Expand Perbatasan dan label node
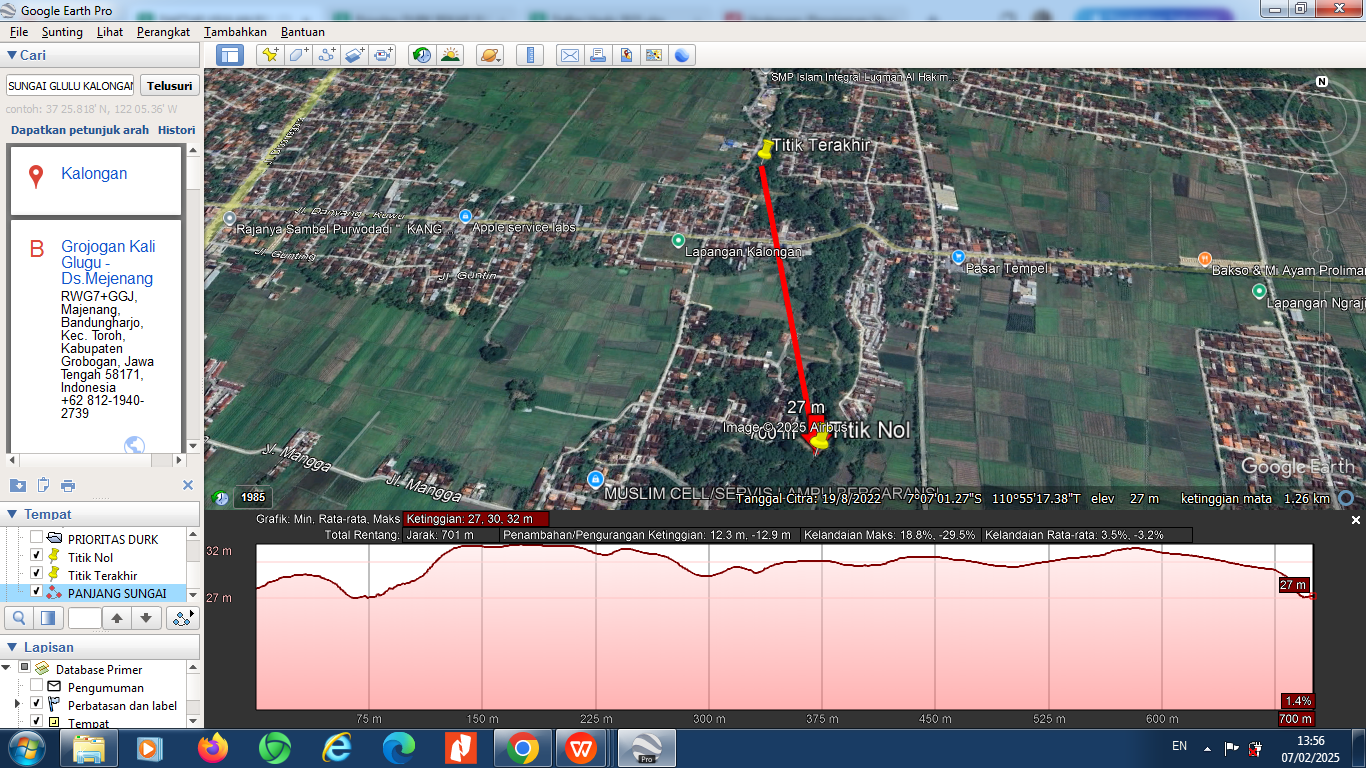1366x768 pixels. [17, 704]
